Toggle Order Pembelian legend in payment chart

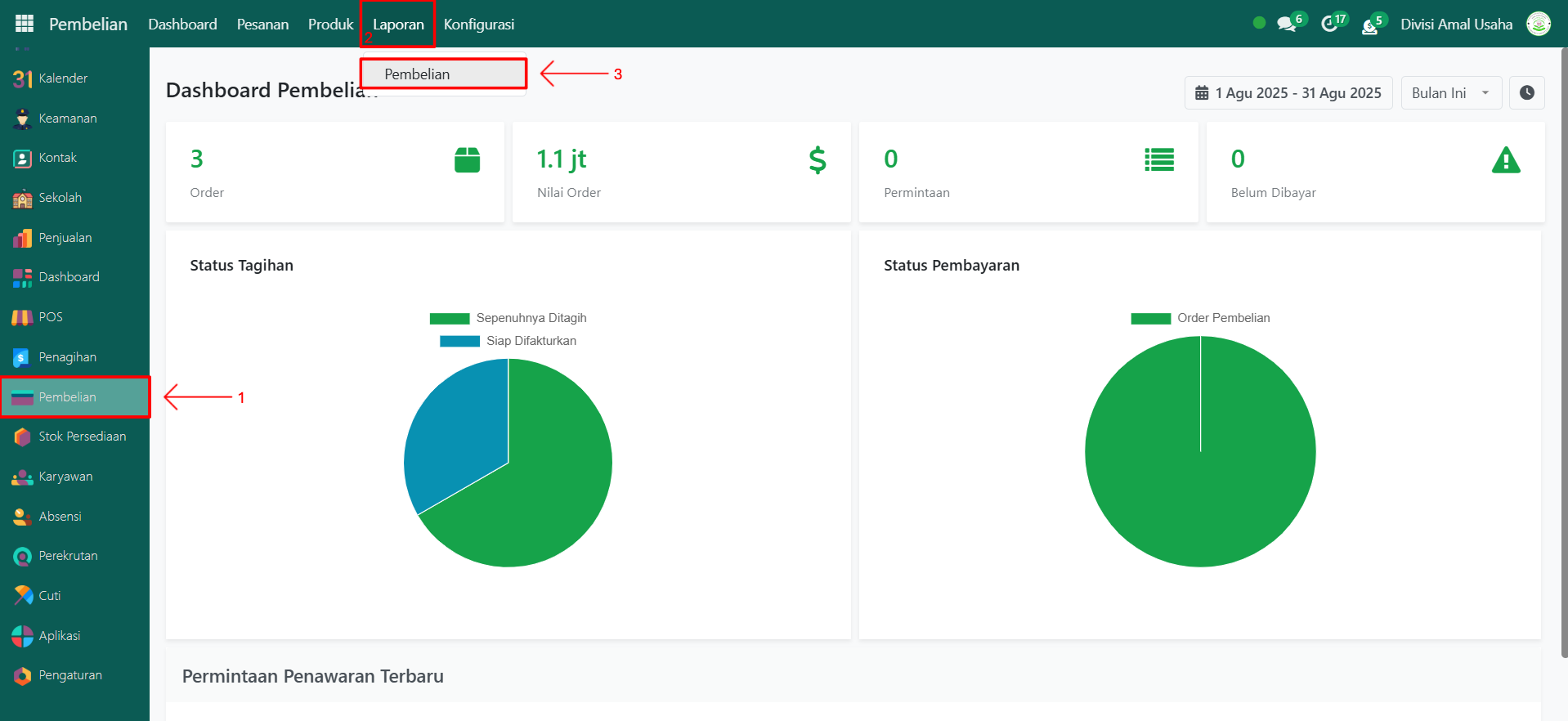tap(1200, 318)
